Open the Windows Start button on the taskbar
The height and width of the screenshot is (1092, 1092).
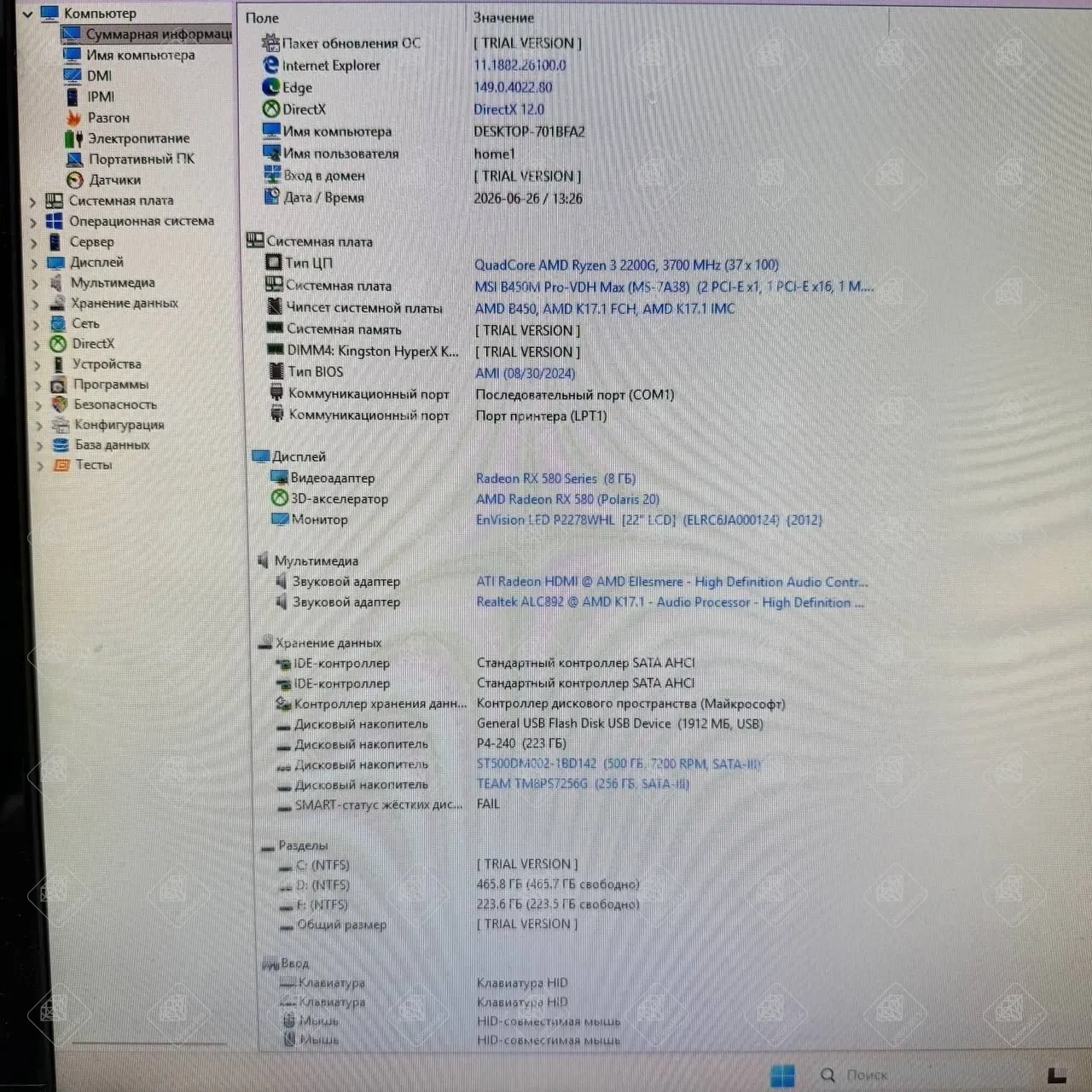pos(781,1075)
